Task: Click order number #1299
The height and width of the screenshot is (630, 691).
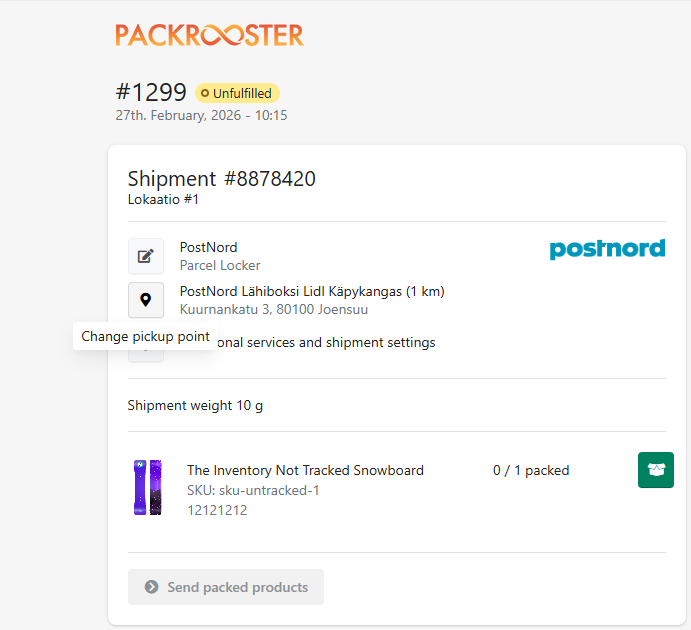Action: click(x=151, y=92)
